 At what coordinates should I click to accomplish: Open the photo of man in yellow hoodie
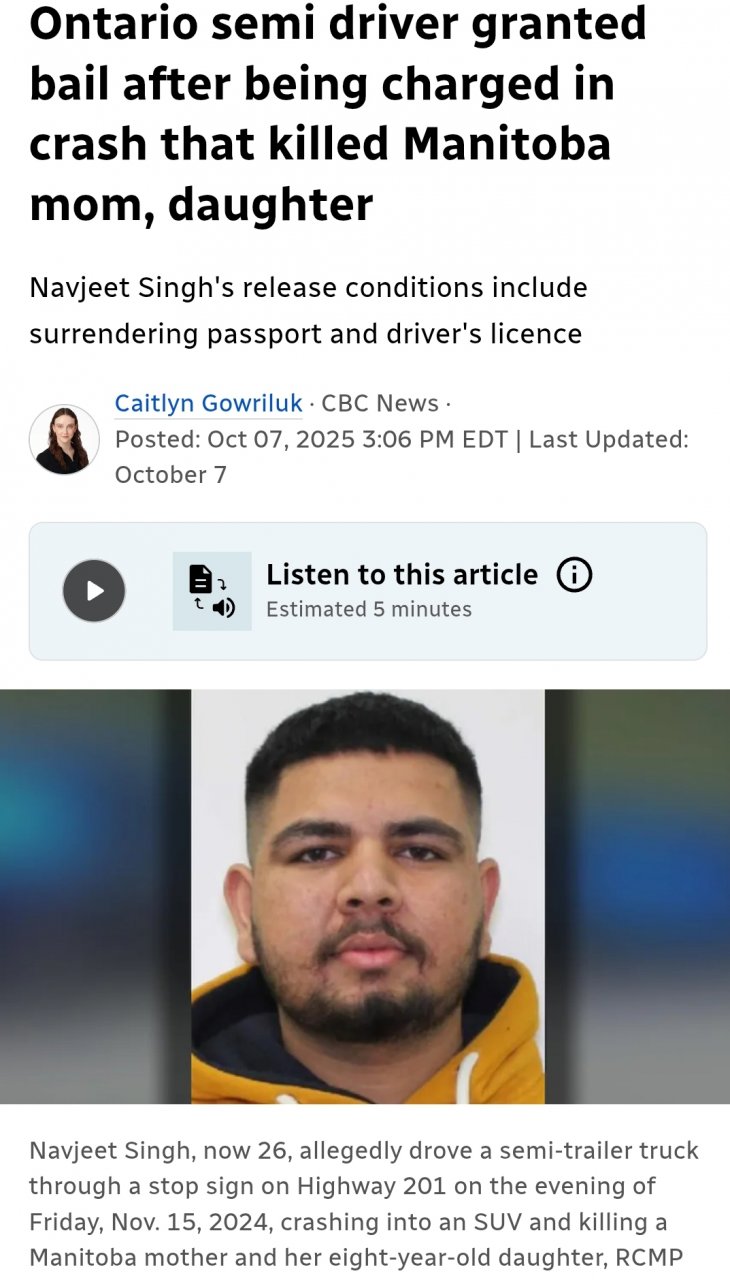(x=368, y=897)
